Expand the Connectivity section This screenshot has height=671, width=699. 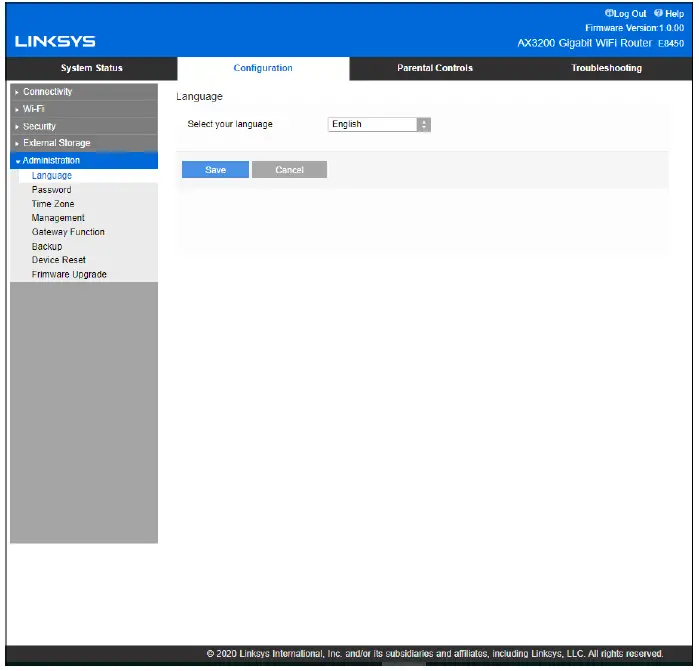coord(84,92)
